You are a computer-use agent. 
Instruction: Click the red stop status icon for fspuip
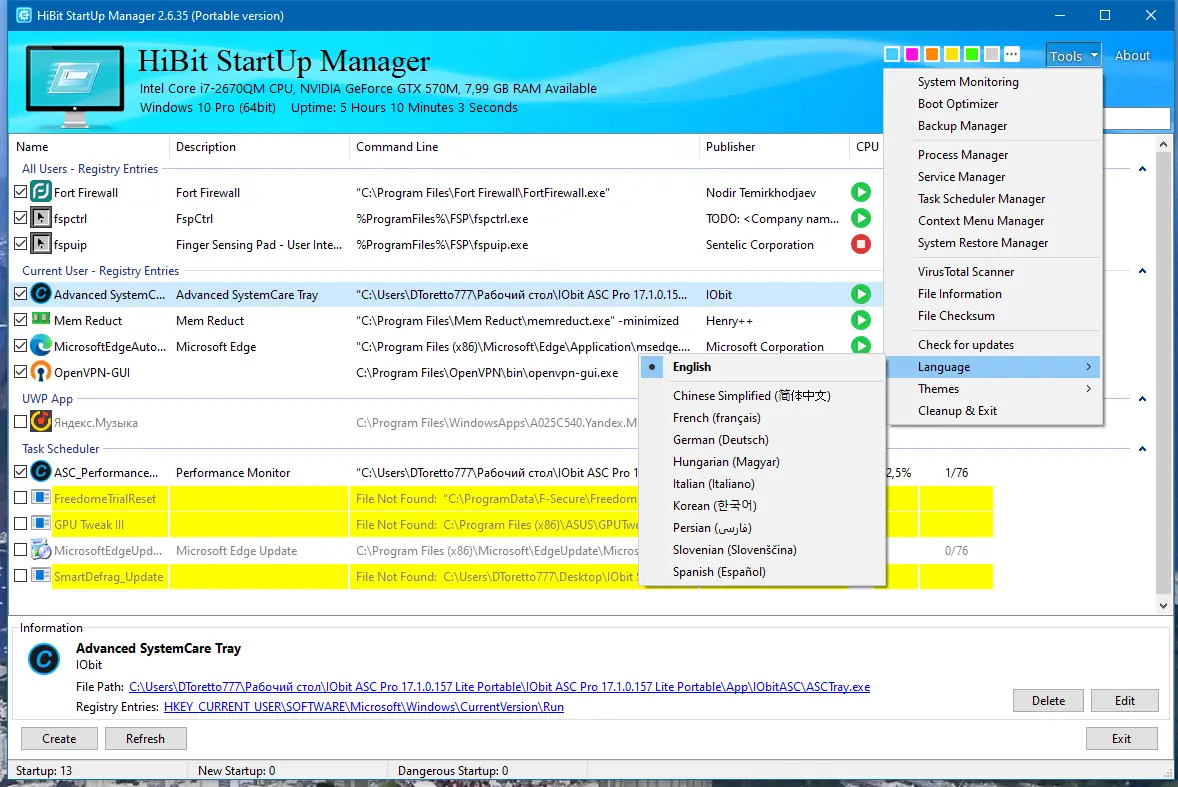pos(860,244)
